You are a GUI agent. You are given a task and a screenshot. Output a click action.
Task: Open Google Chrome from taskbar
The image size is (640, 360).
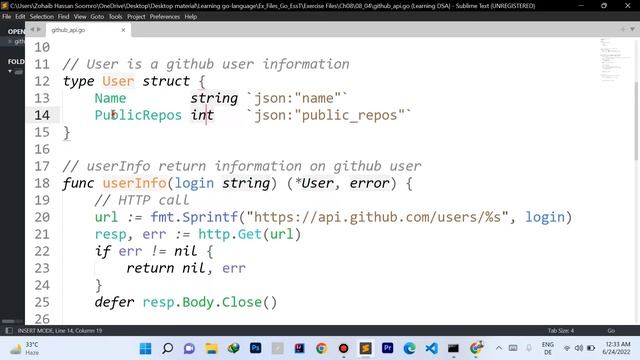322,348
